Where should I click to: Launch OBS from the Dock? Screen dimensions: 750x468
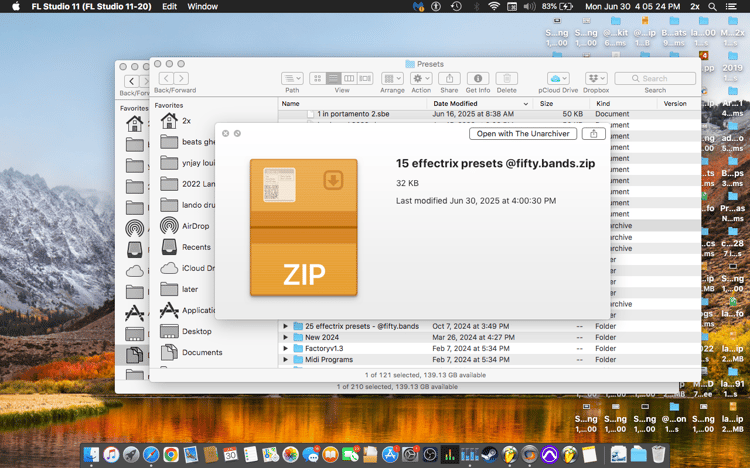430,454
